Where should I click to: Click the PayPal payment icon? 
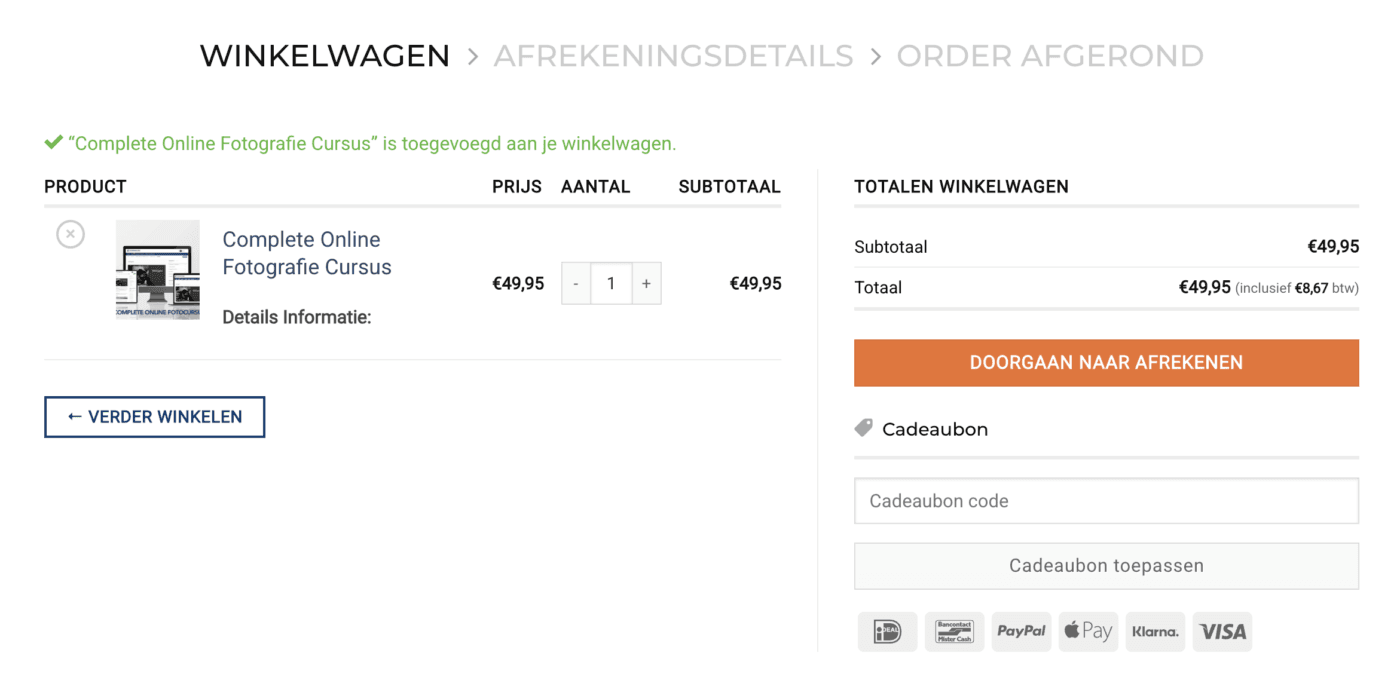click(x=1021, y=631)
